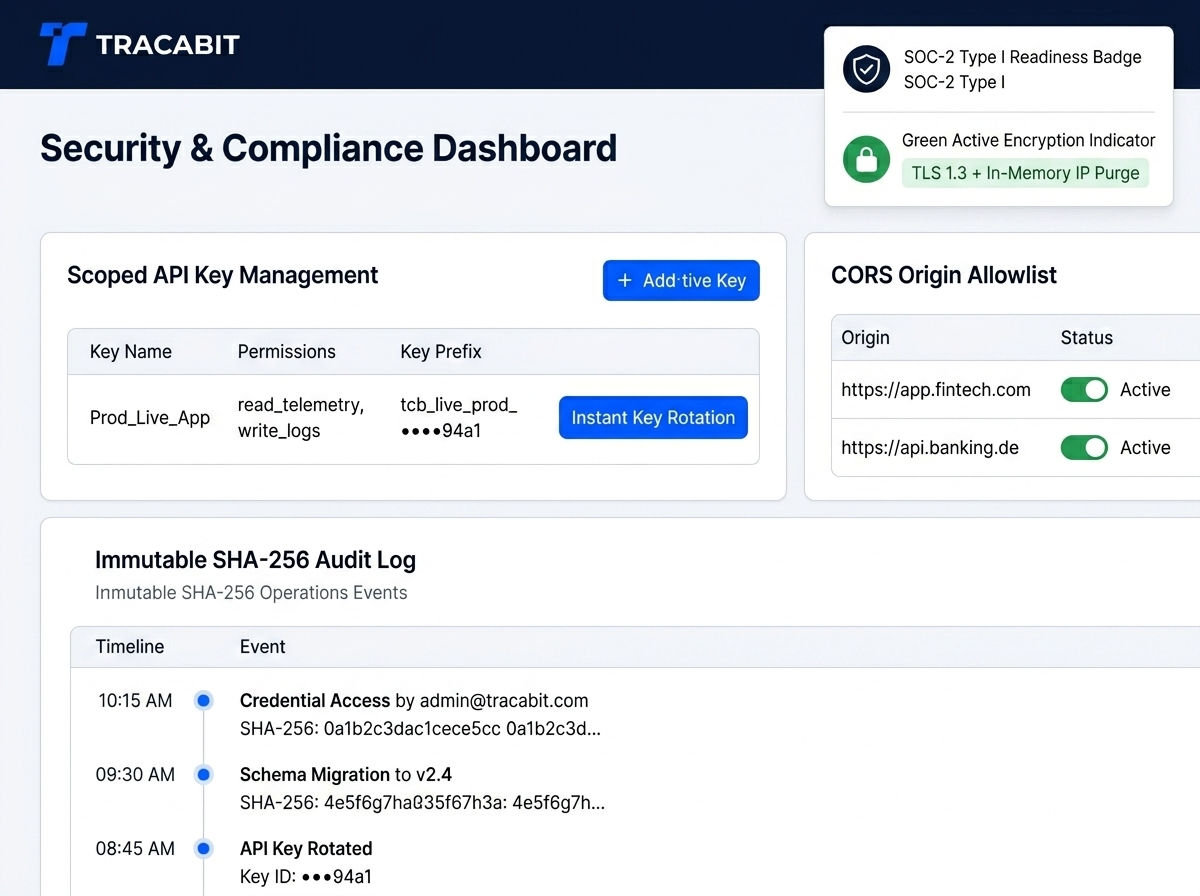
Task: Click the read_telemetry, write_logs permissions cell
Action: (x=301, y=418)
